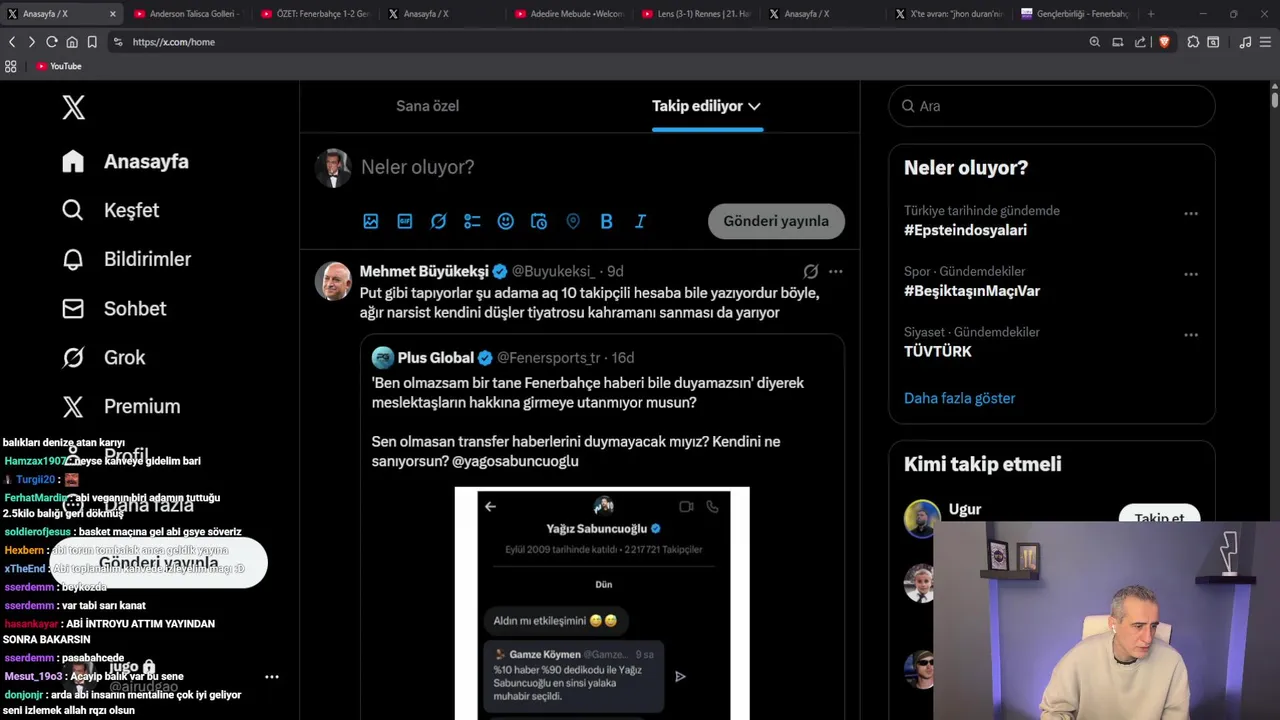Open Keşfet explore search page

point(110,210)
